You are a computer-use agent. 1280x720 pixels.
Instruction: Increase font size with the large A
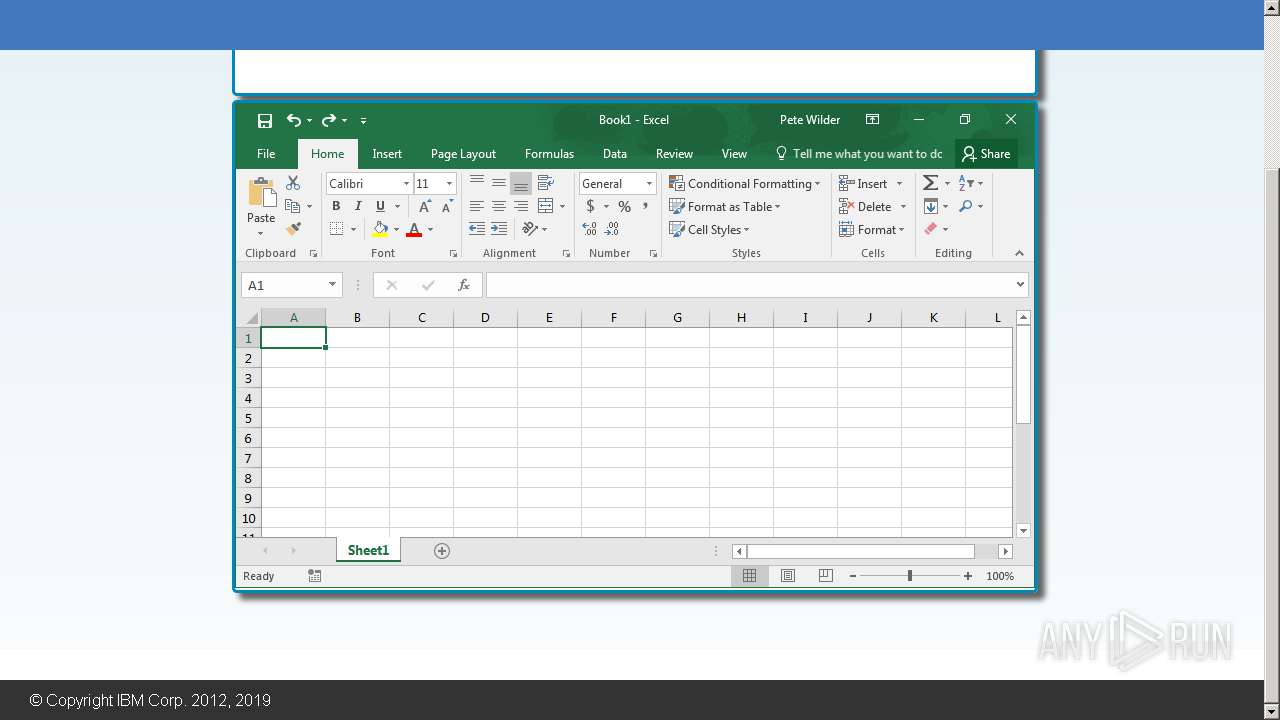pos(425,206)
